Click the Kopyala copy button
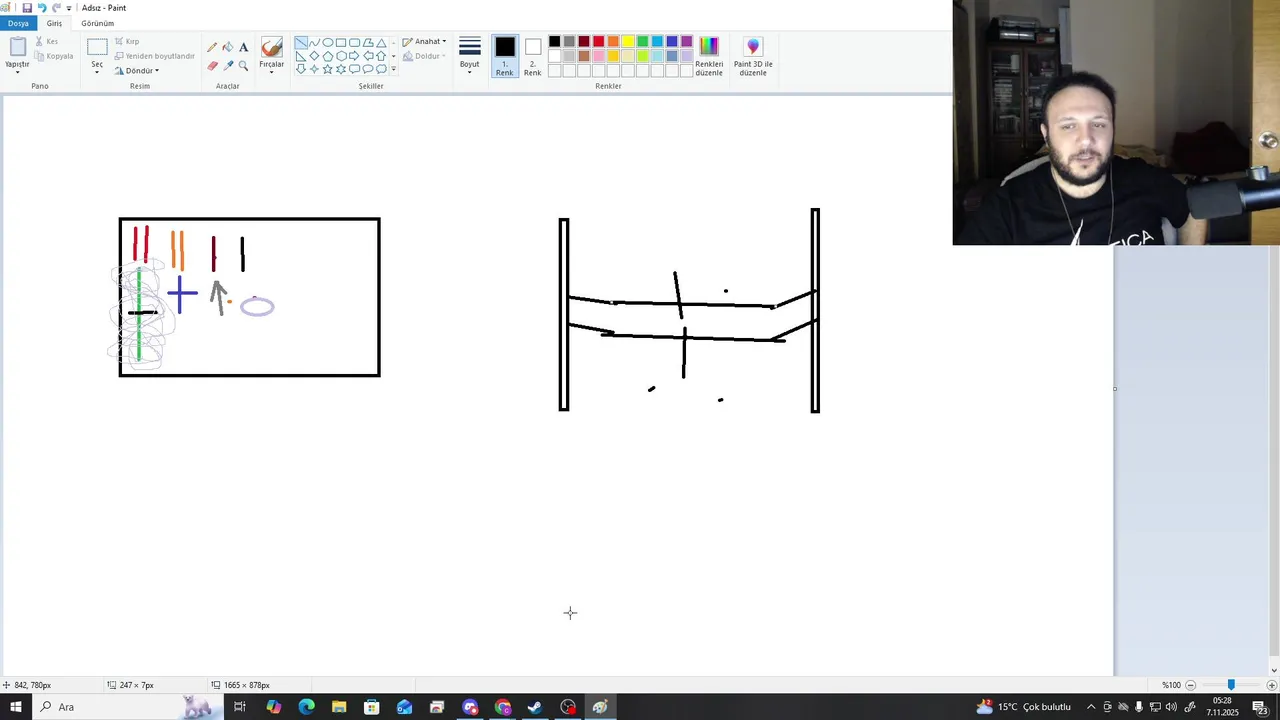 (54, 56)
